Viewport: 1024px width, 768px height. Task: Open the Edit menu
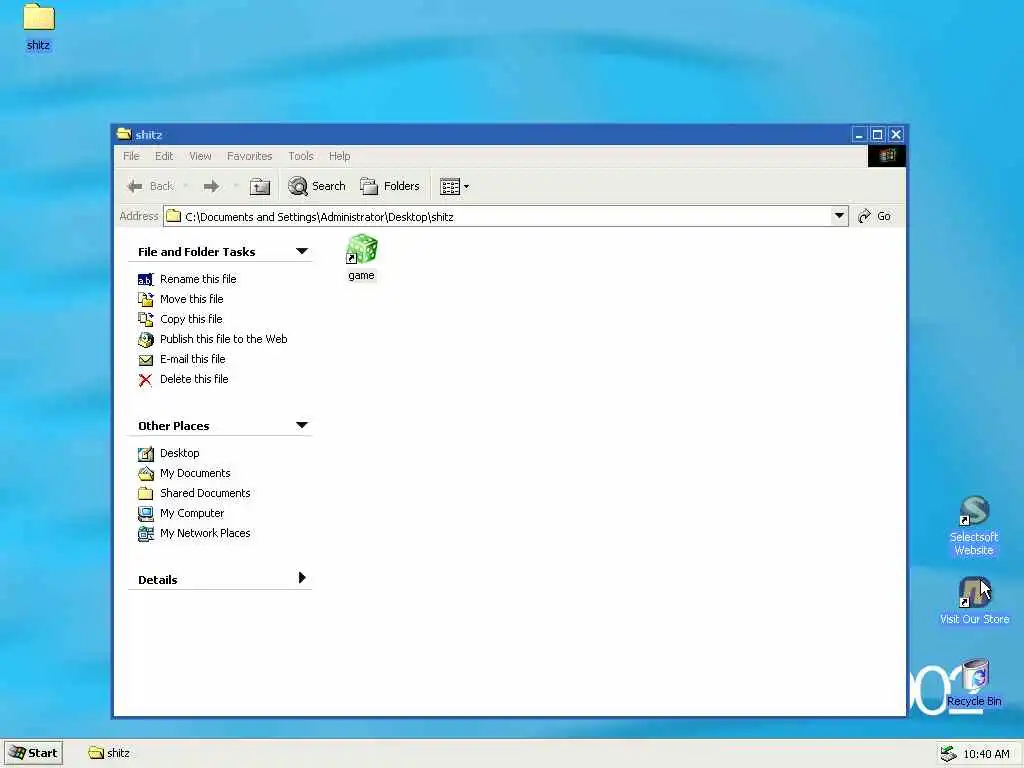coord(164,156)
